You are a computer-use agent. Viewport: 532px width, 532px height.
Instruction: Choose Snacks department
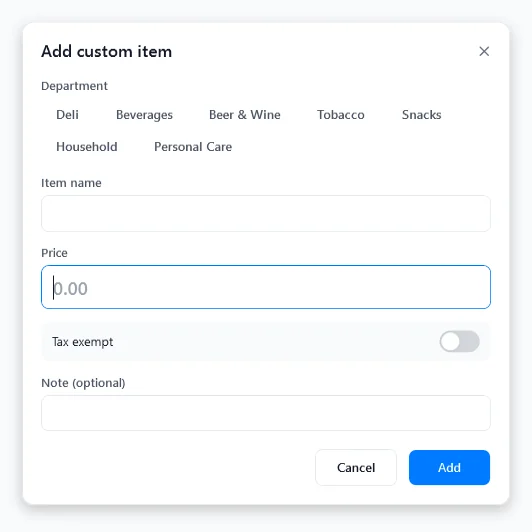click(421, 115)
